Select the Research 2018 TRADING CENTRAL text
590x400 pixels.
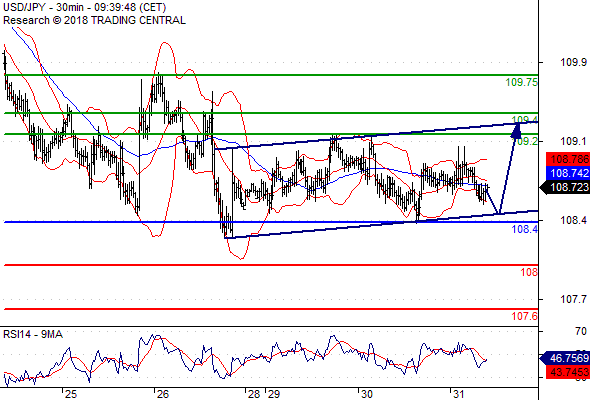[94, 20]
